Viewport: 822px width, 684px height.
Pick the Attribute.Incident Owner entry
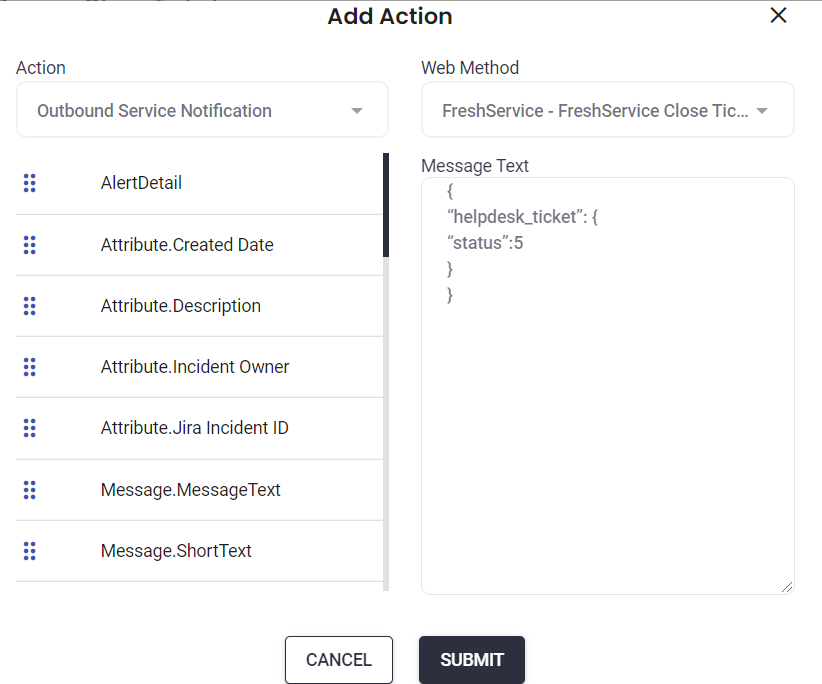(x=195, y=367)
